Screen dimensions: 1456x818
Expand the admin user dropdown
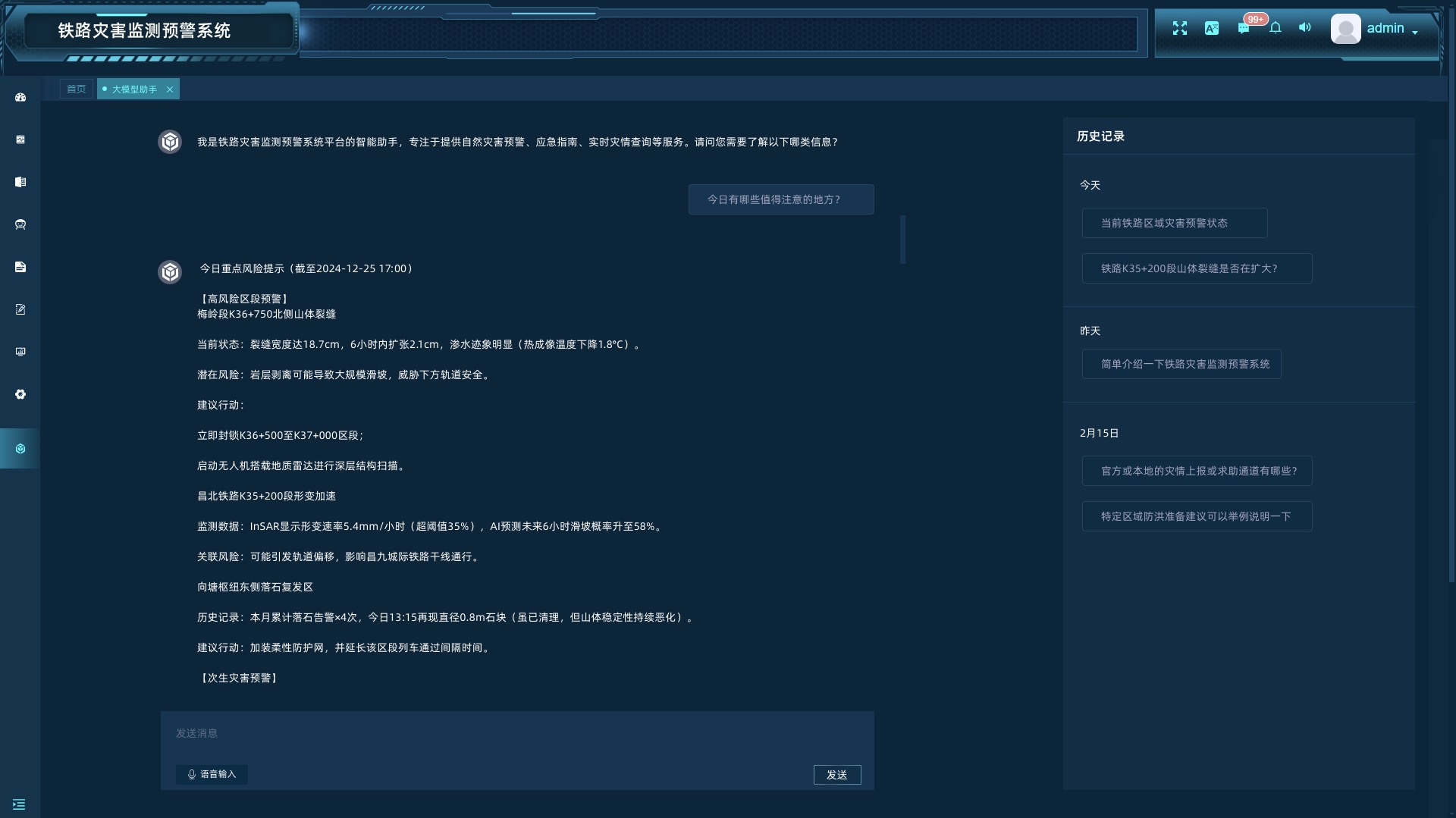pyautogui.click(x=1414, y=31)
